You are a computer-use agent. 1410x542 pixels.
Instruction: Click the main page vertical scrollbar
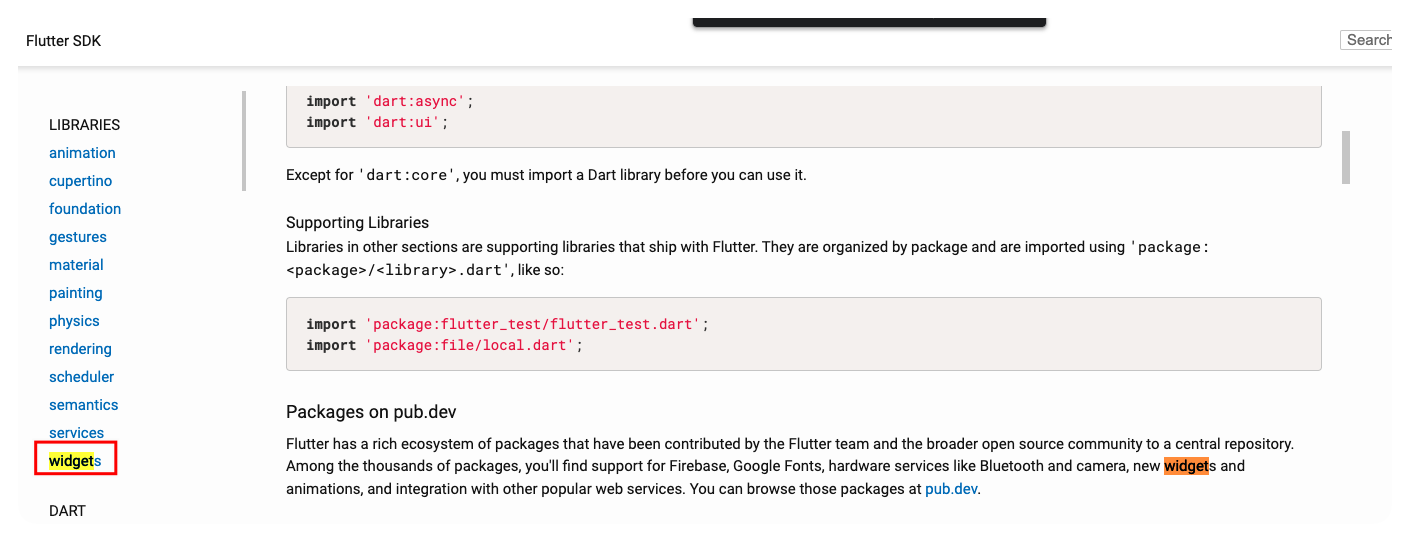click(1346, 157)
